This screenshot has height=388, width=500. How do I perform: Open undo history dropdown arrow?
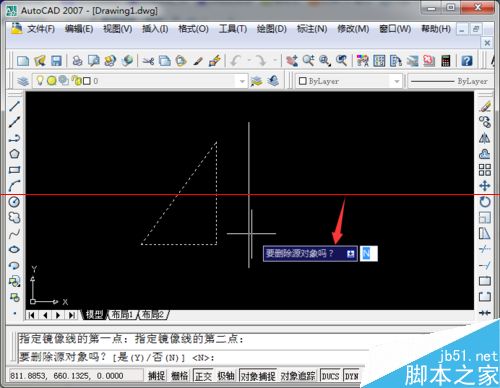(x=249, y=61)
